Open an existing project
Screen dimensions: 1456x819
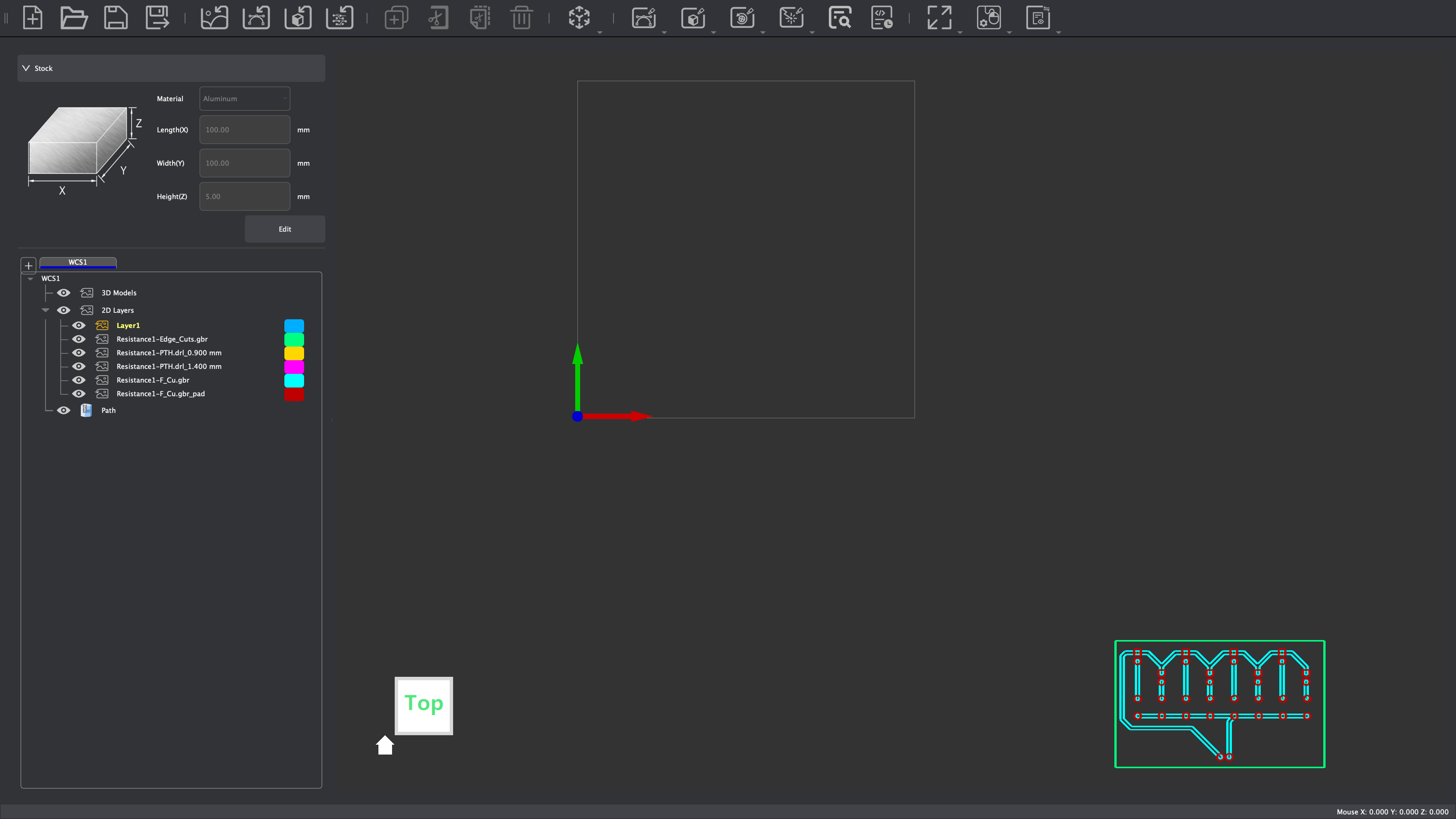(74, 17)
